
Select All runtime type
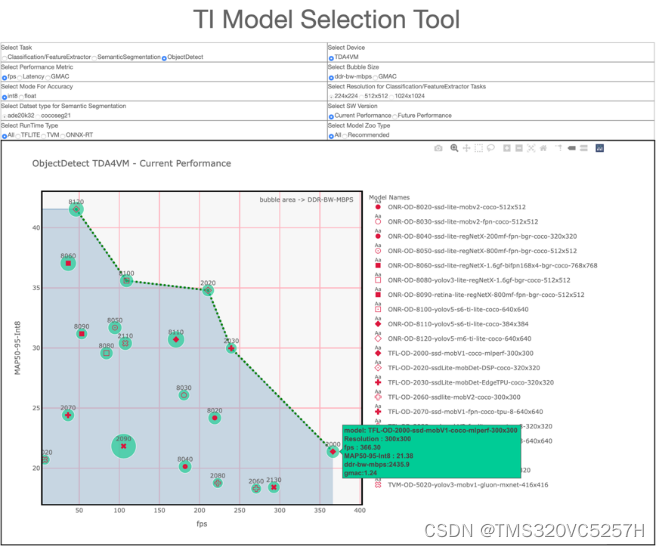[x=4, y=136]
